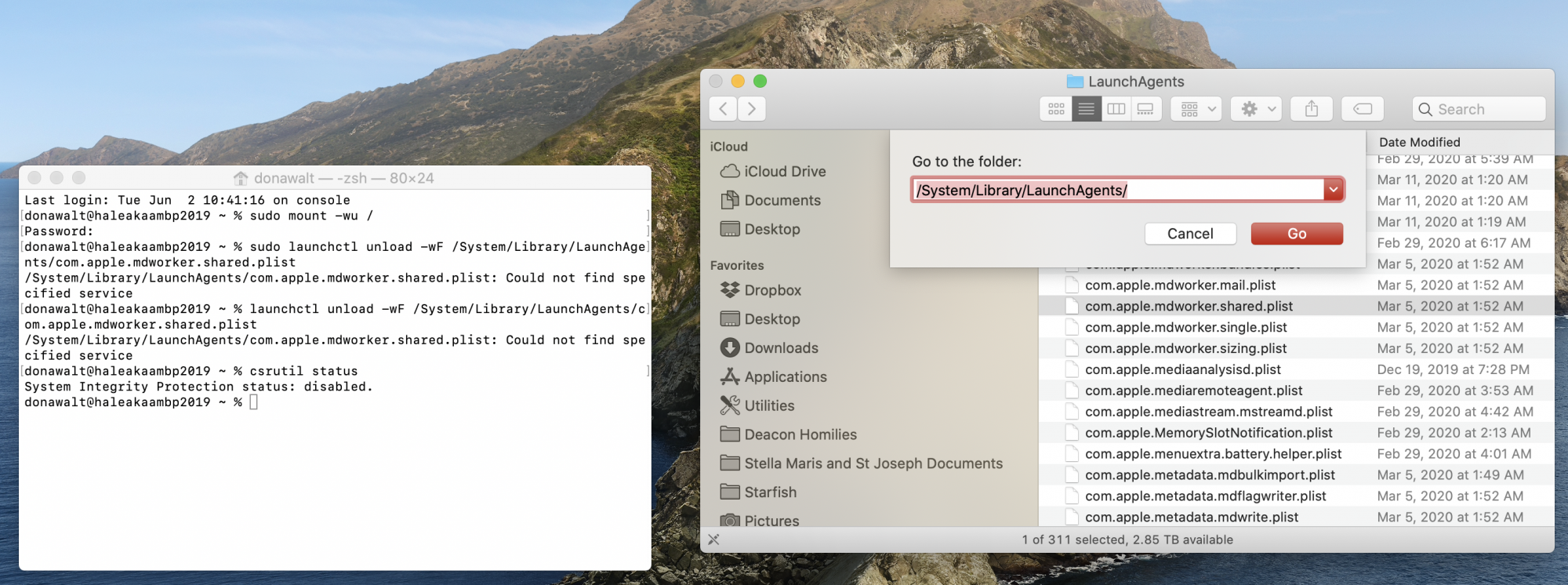This screenshot has height=585, width=1568.
Task: Select com.apple.mediastream.mstreamd.plist
Action: pos(1208,412)
